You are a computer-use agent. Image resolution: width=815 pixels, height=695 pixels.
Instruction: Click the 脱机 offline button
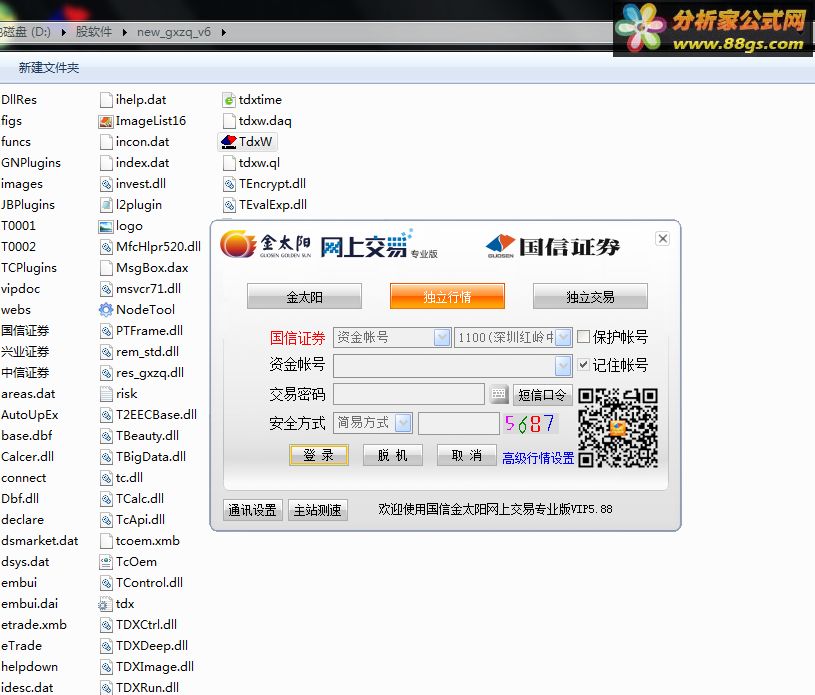click(392, 455)
